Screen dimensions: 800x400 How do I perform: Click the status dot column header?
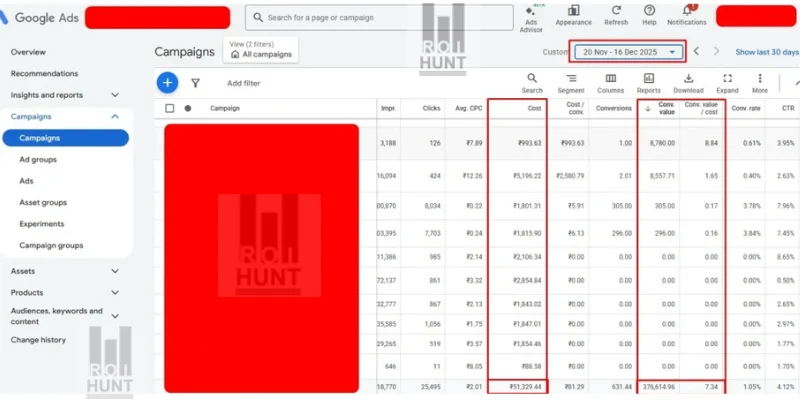click(188, 108)
